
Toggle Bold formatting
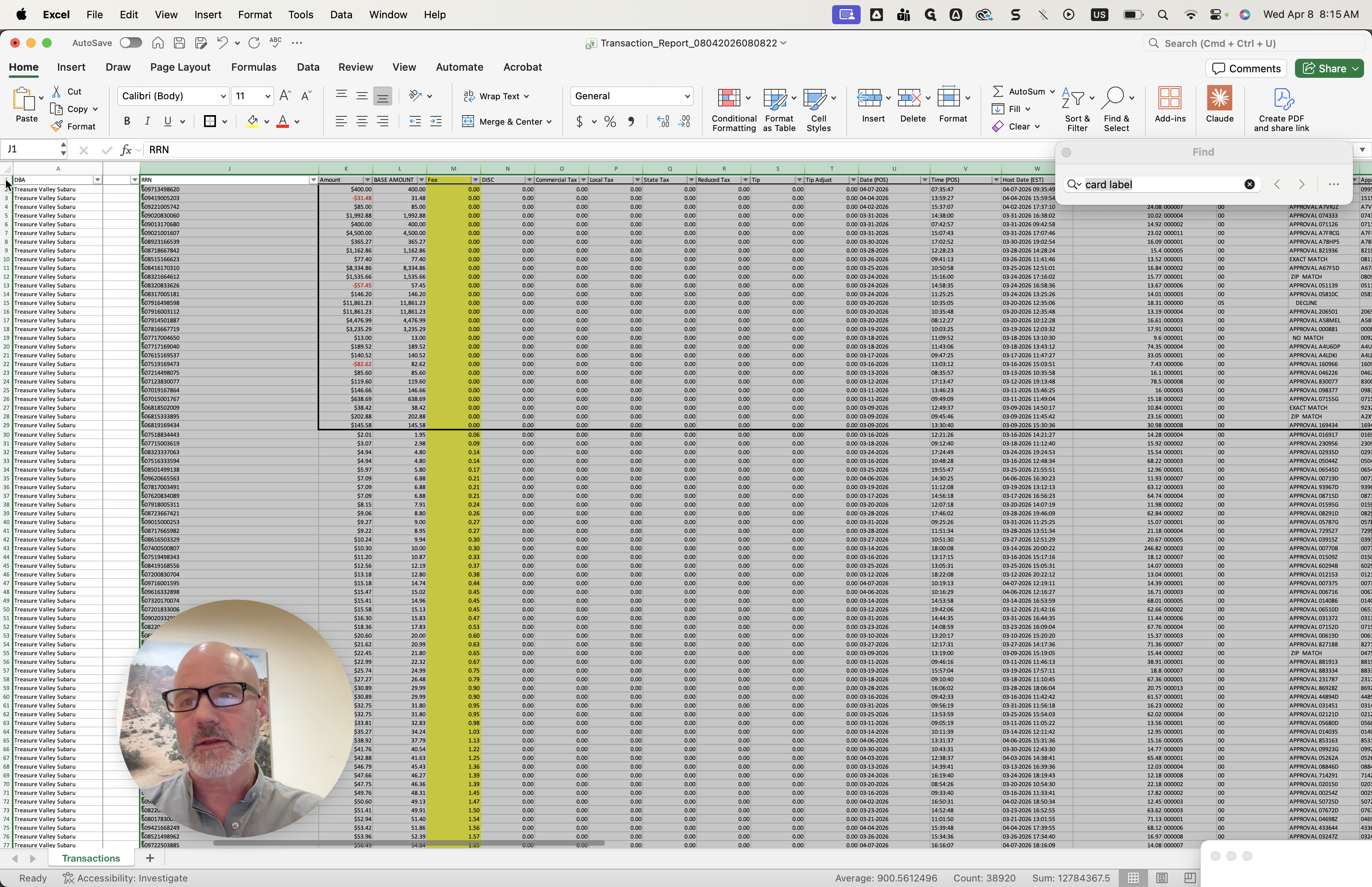point(127,121)
